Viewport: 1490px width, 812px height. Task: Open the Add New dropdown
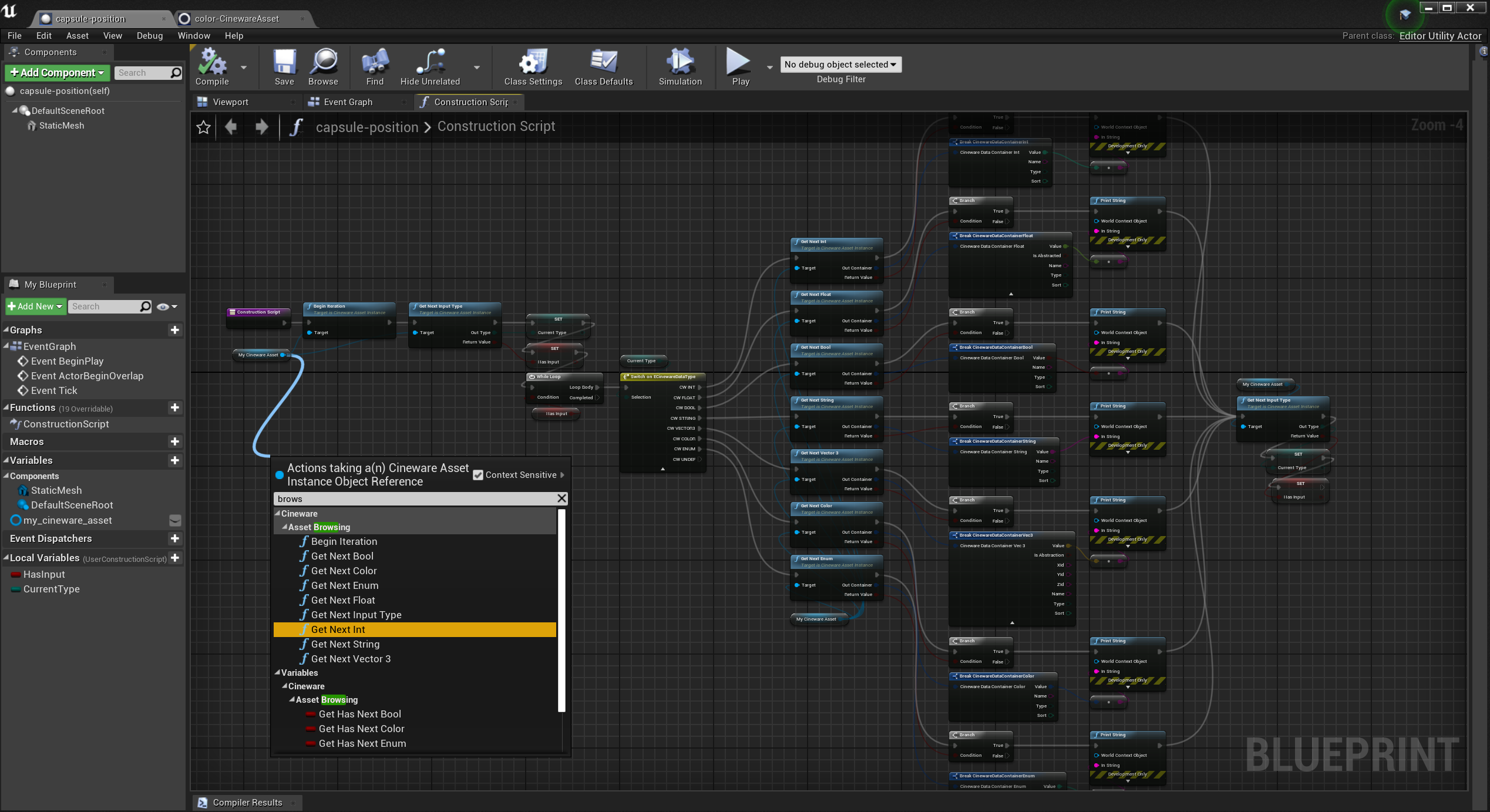tap(35, 306)
